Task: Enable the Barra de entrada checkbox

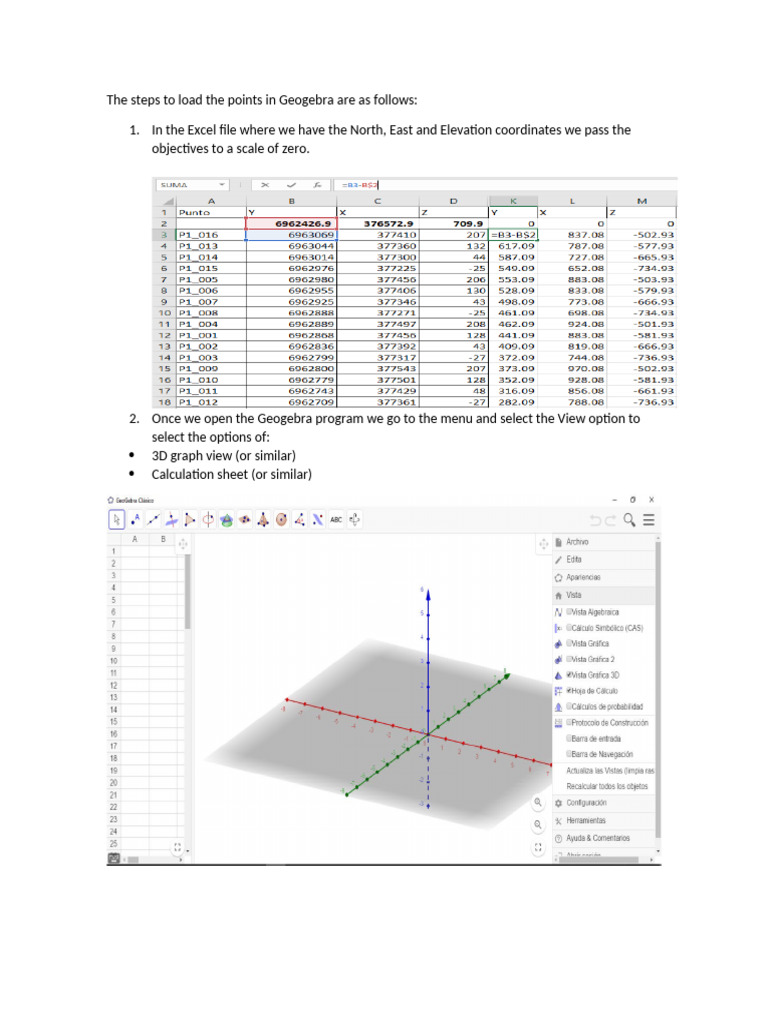Action: pos(569,739)
